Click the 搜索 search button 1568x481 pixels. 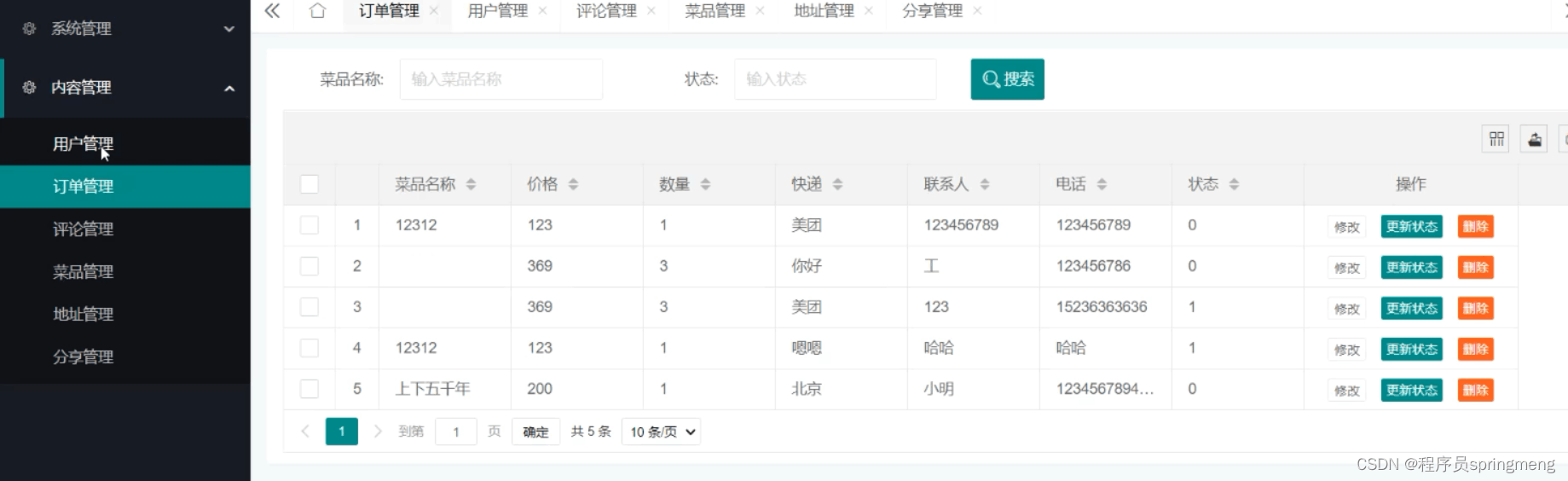(1008, 79)
